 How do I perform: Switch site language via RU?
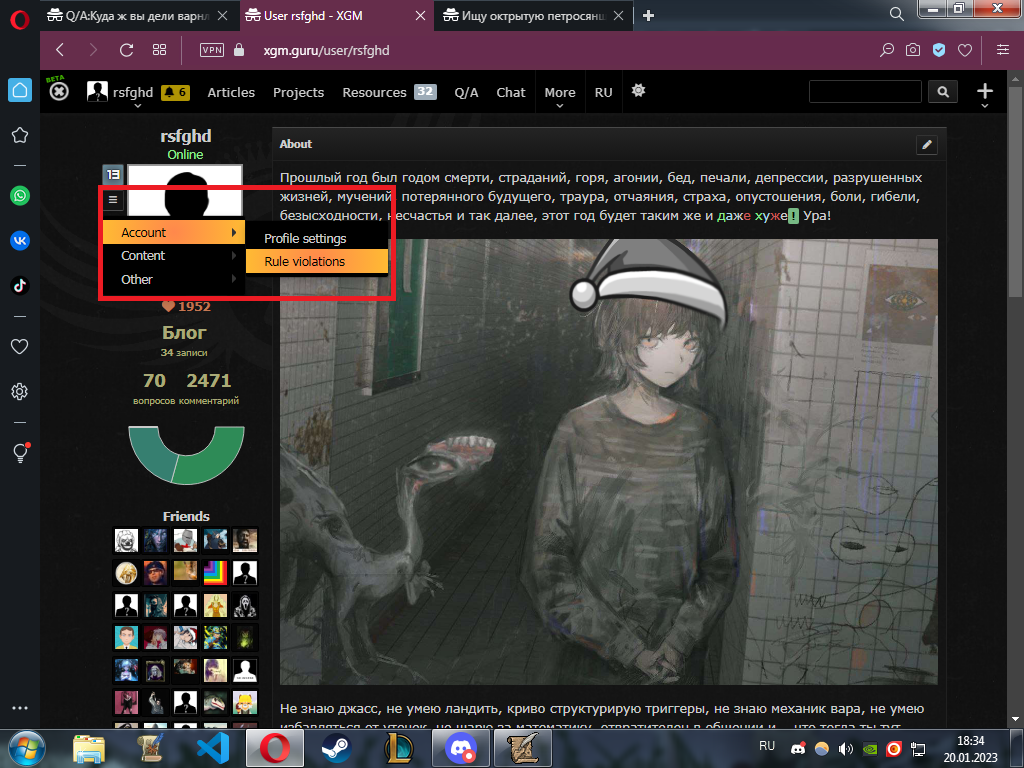point(603,93)
